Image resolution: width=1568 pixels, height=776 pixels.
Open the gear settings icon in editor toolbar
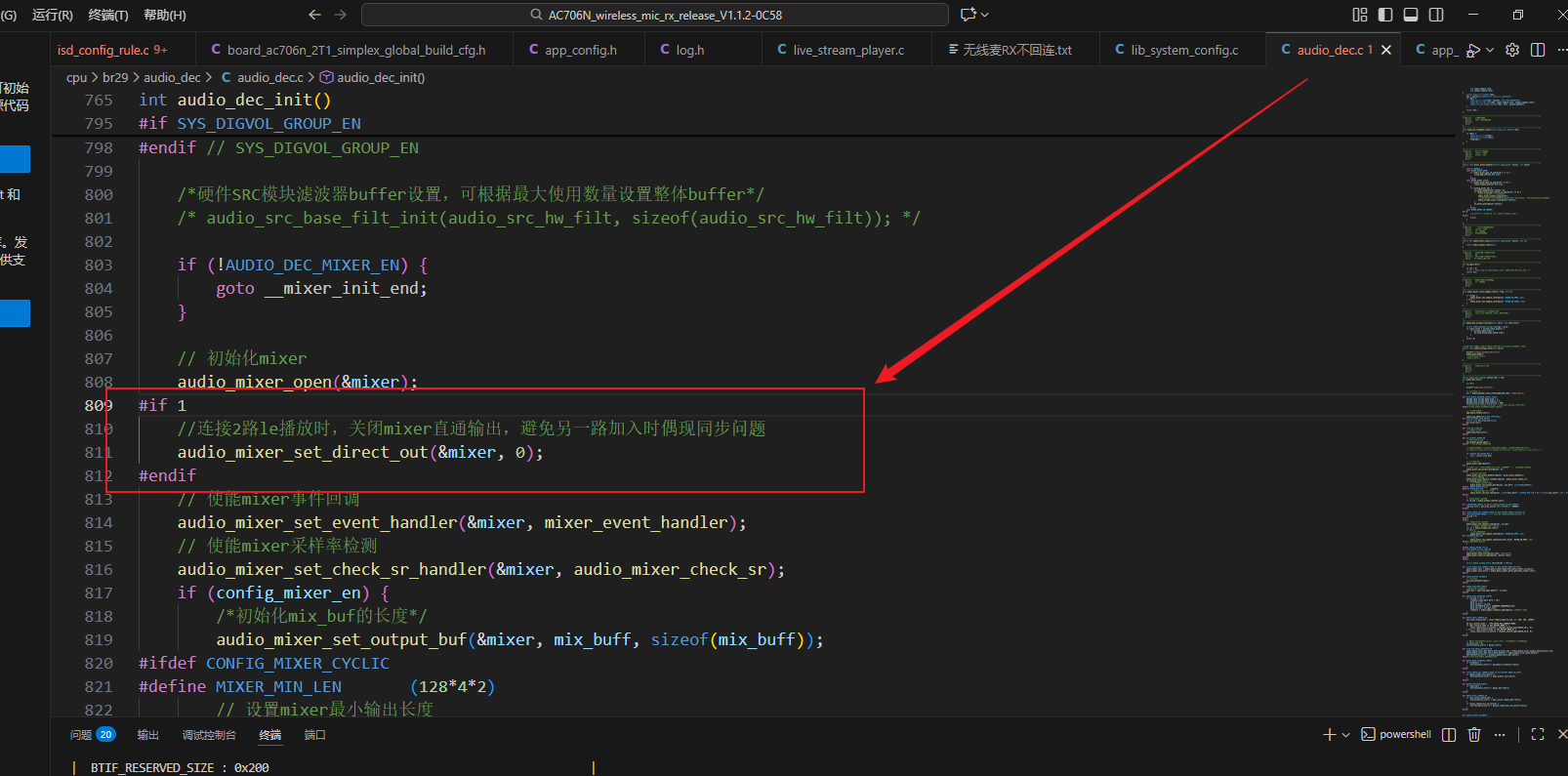coord(1512,50)
